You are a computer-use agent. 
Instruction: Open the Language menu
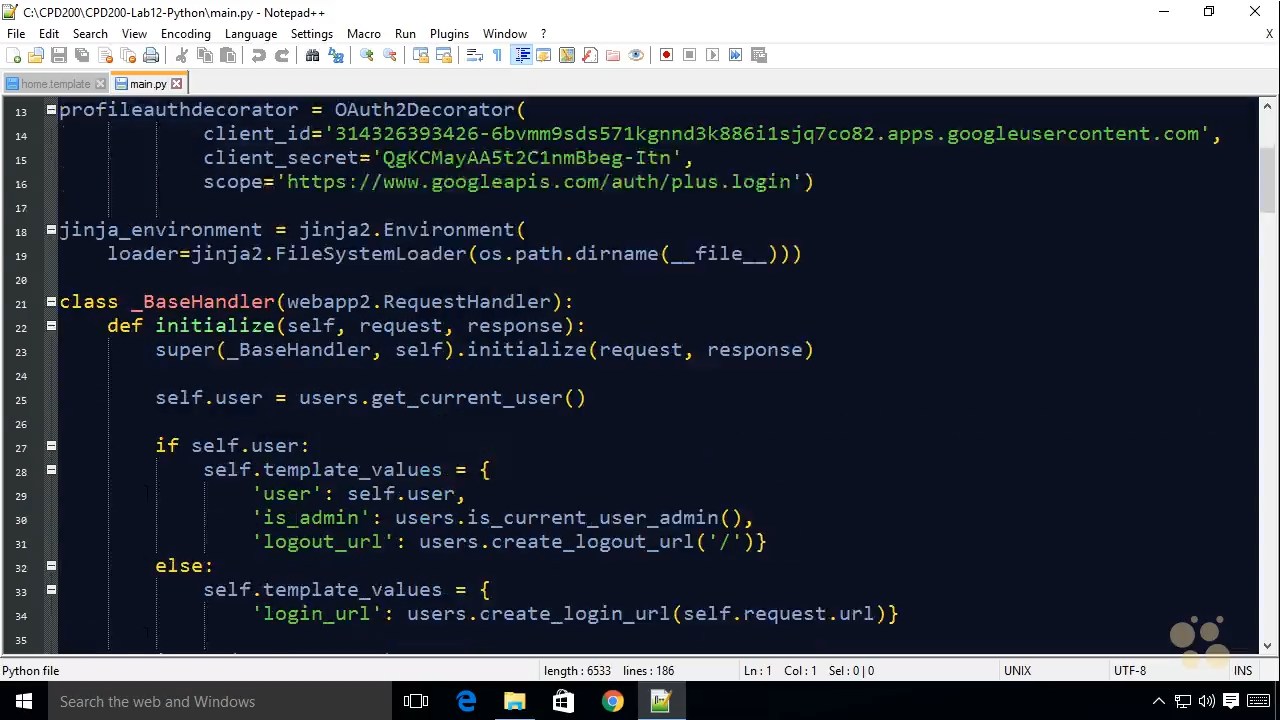(x=250, y=33)
